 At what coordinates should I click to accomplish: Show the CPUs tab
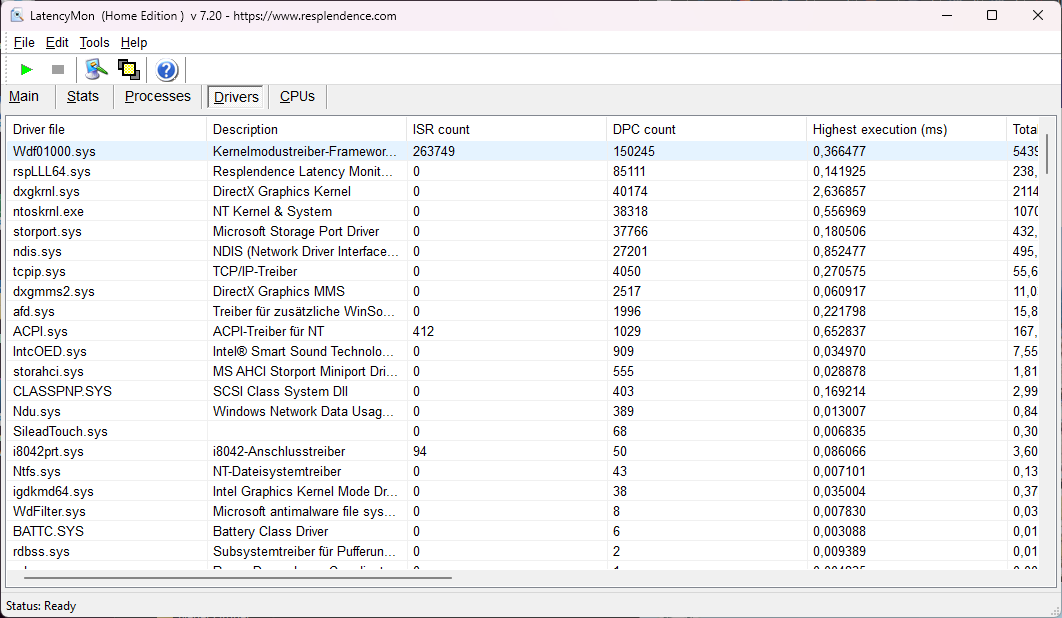(297, 96)
